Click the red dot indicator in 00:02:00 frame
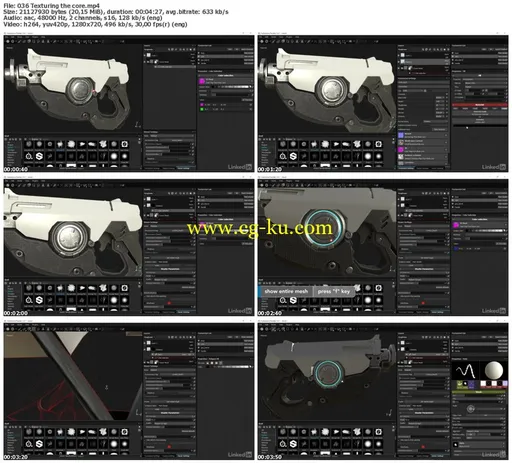Image resolution: width=512 pixels, height=463 pixels. point(169,303)
